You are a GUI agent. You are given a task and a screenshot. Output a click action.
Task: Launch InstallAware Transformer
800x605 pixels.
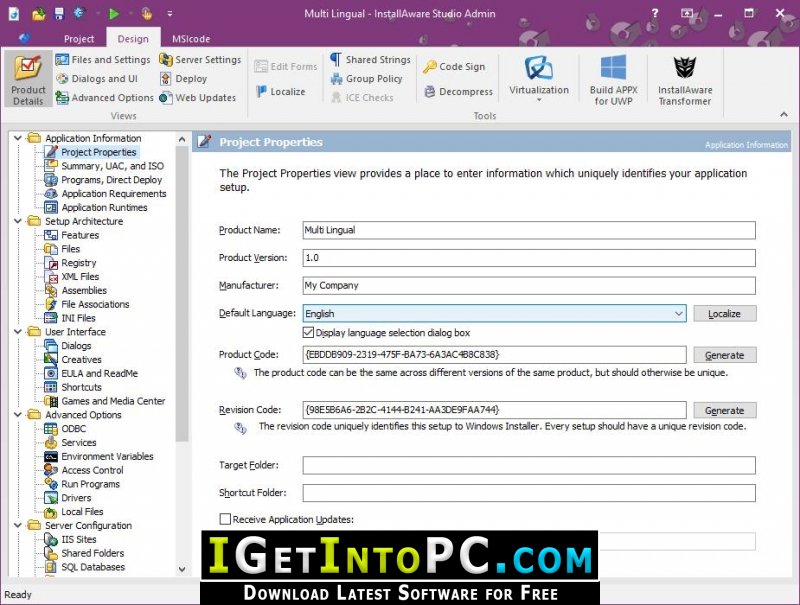pos(685,80)
